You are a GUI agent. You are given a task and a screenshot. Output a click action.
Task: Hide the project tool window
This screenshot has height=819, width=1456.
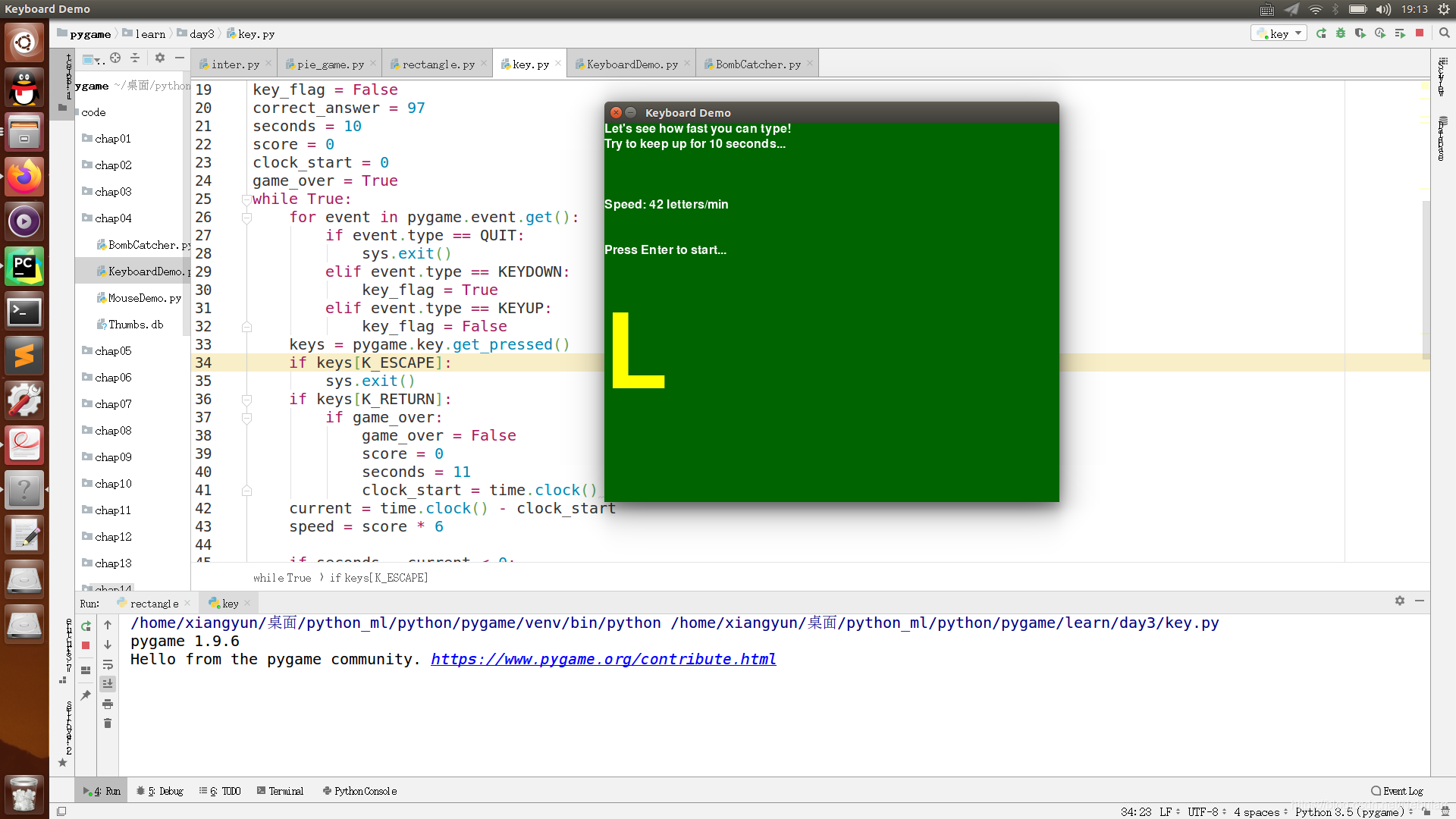pyautogui.click(x=180, y=58)
